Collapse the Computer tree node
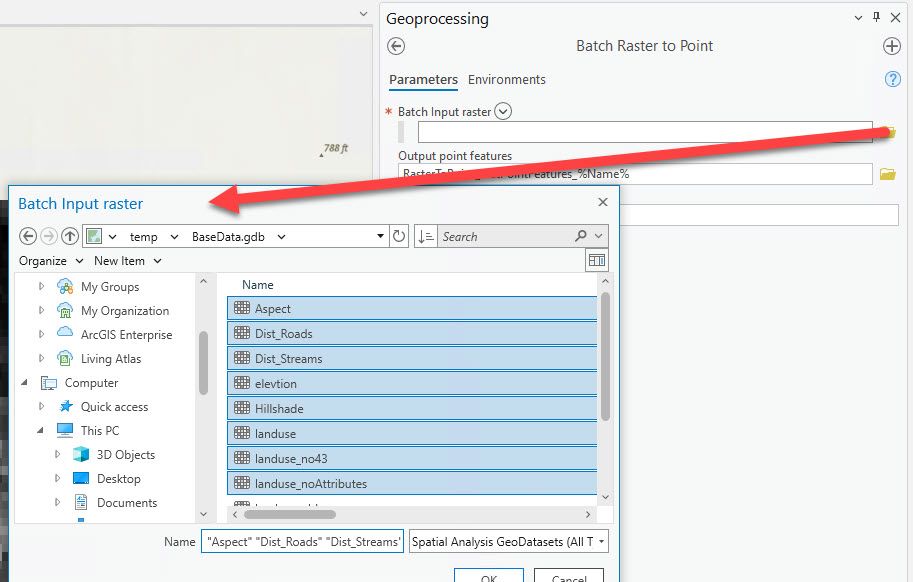Viewport: 913px width, 582px height. (x=24, y=382)
